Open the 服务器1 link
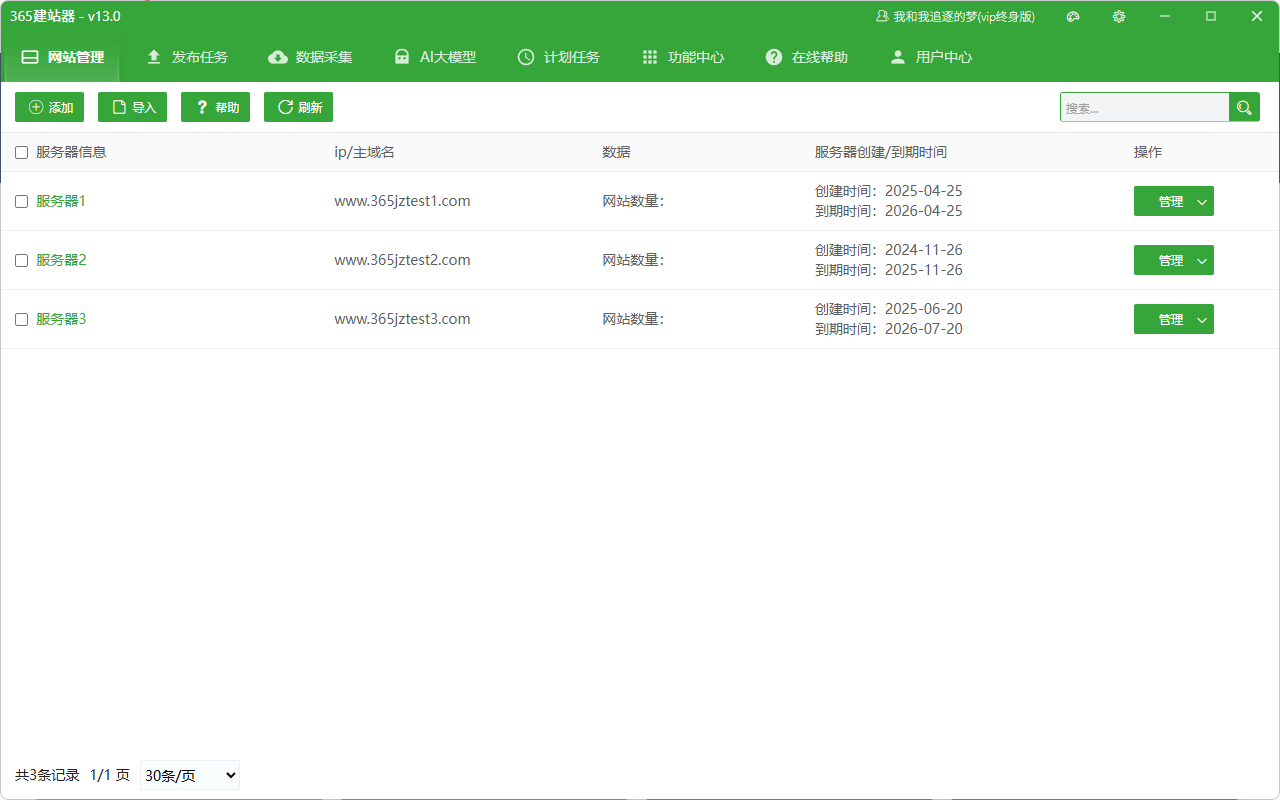The height and width of the screenshot is (800, 1280). tap(61, 201)
